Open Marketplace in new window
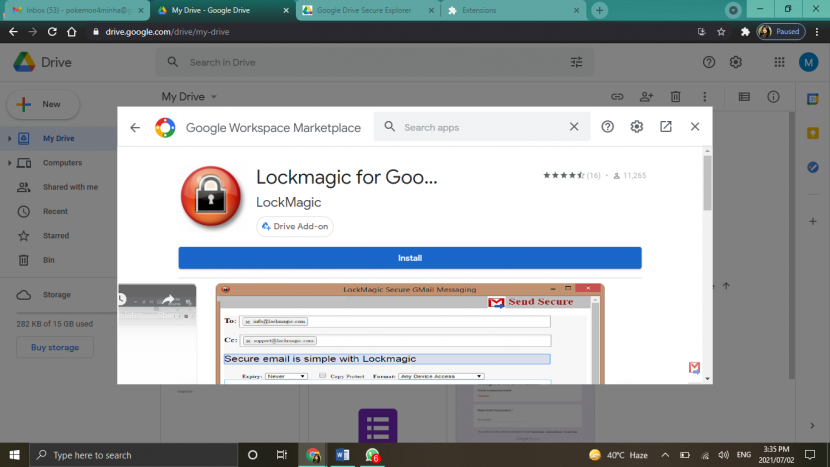 coord(665,127)
